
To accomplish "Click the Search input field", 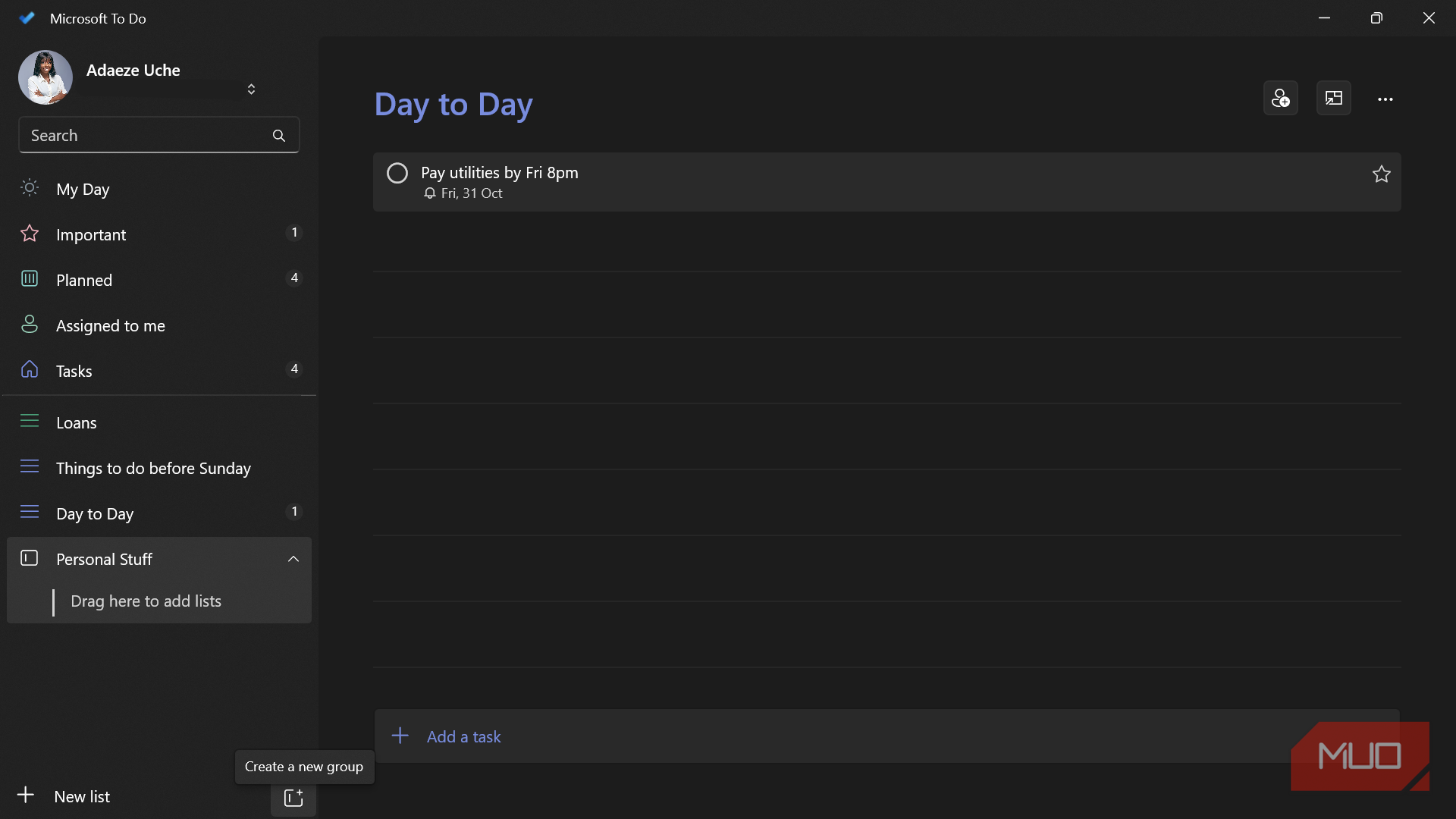I will (x=159, y=136).
